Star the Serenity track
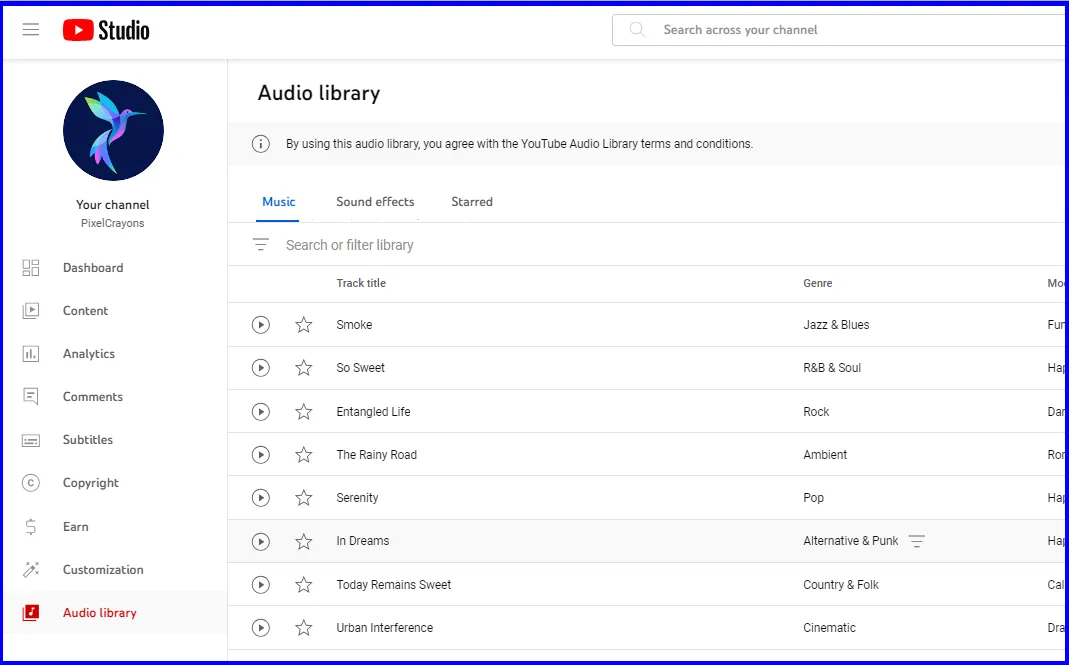The height and width of the screenshot is (665, 1069). coord(303,497)
